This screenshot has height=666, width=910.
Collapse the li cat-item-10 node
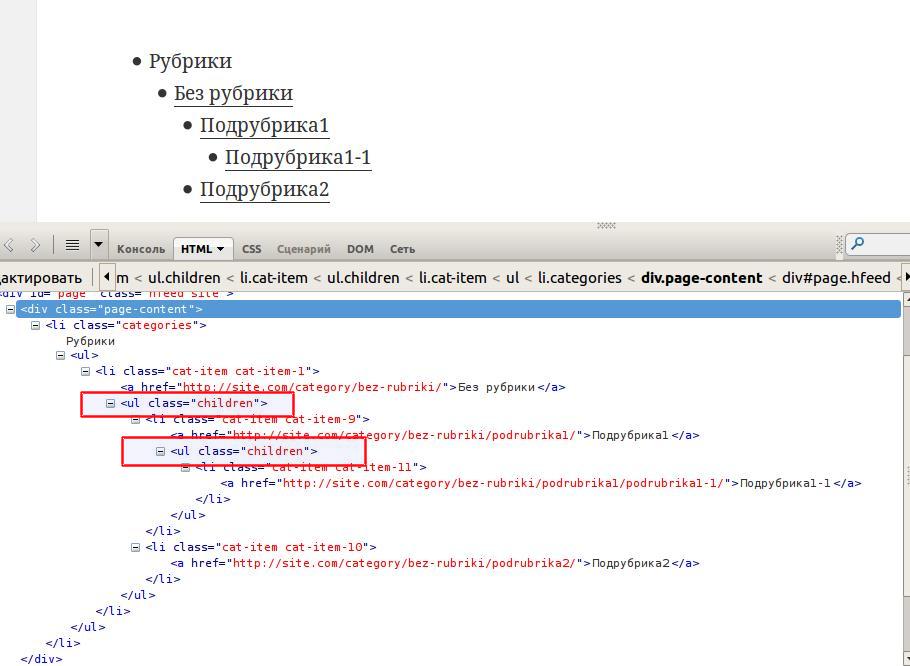(135, 547)
